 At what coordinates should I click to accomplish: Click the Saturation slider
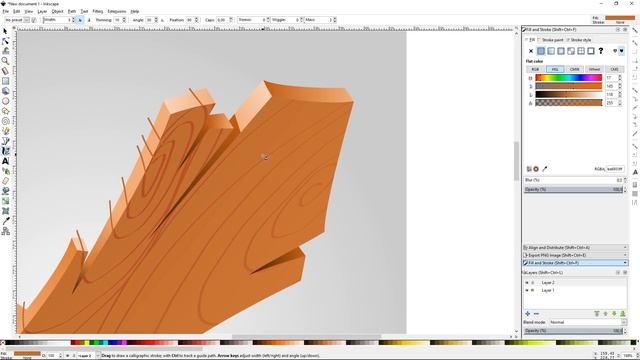point(569,86)
